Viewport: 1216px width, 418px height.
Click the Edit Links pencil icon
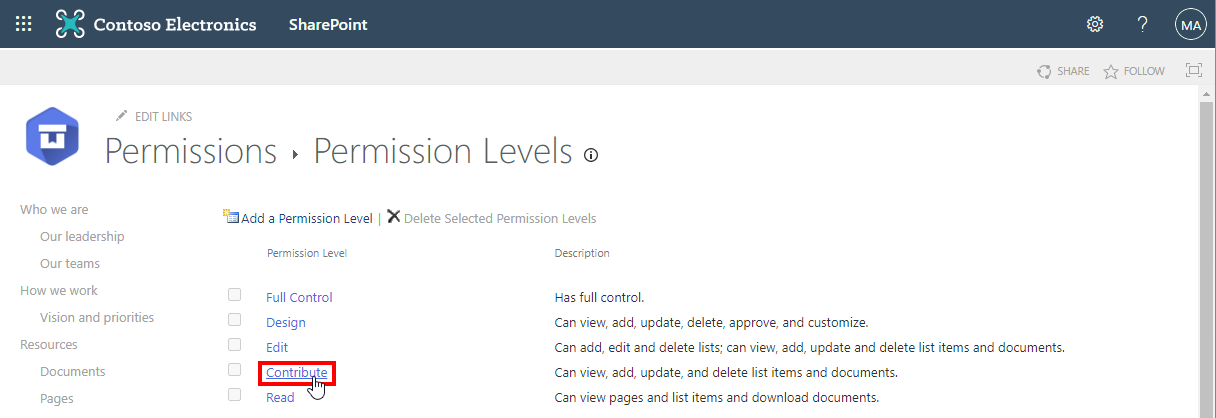coord(122,116)
